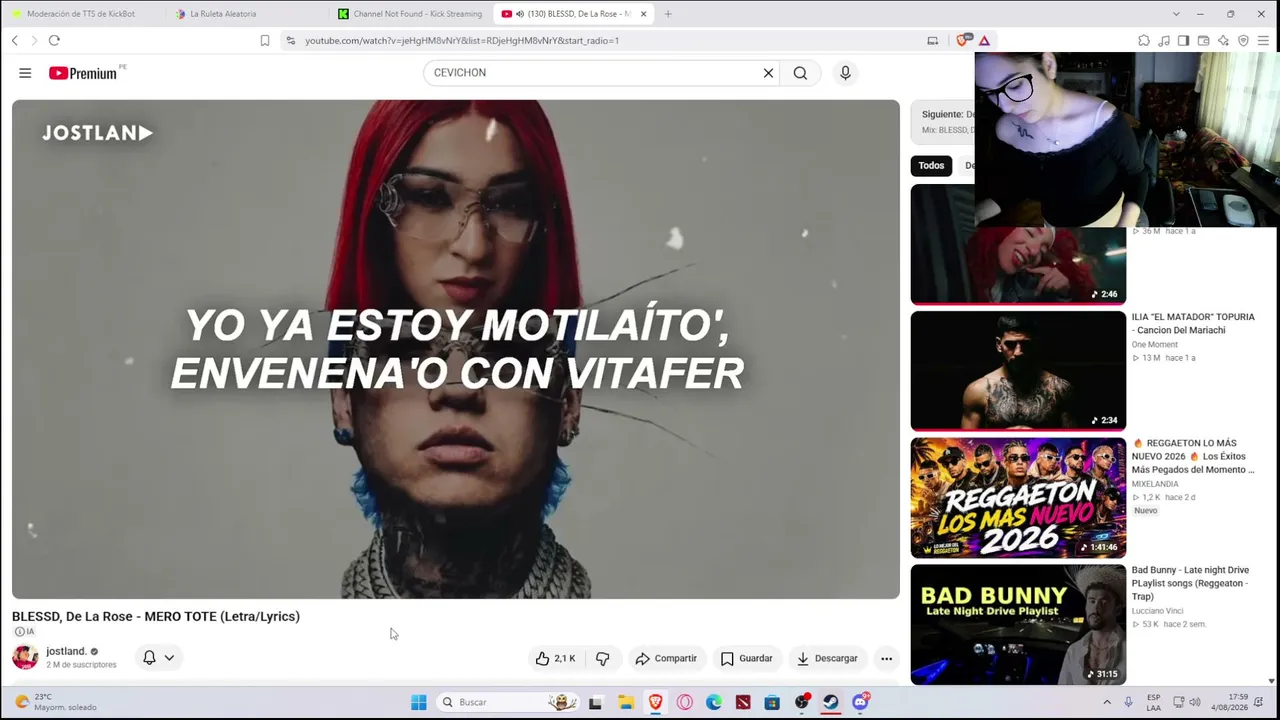
Task: Open Discord from the taskbar
Action: coord(860,702)
